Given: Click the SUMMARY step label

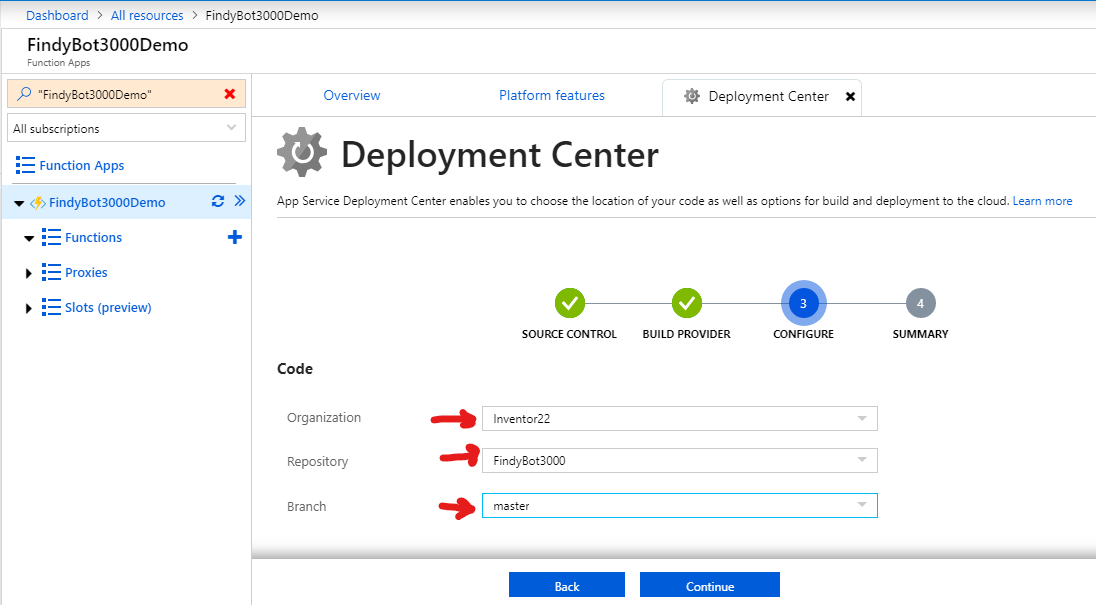Looking at the screenshot, I should (x=921, y=334).
